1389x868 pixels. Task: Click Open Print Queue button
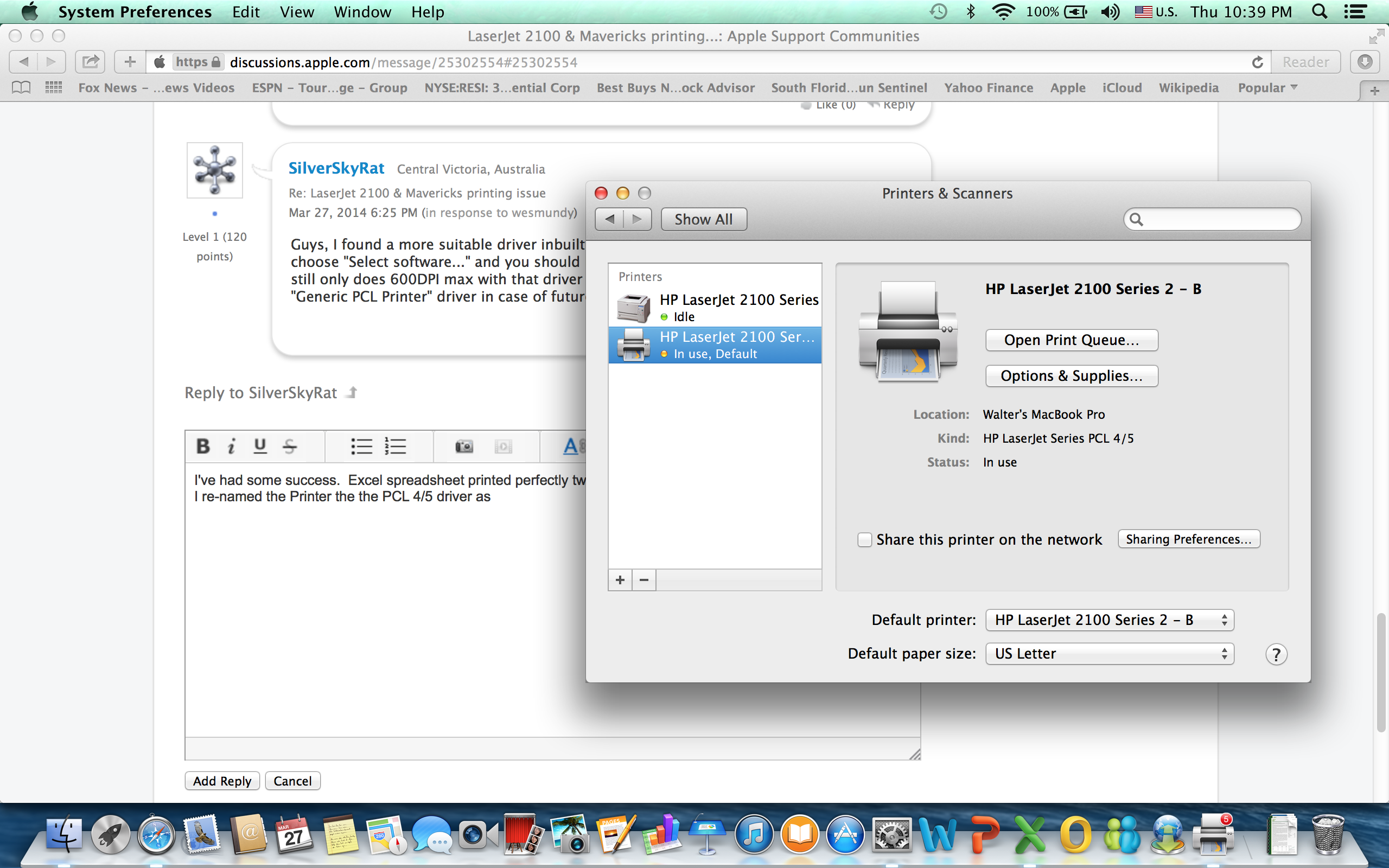coord(1071,340)
